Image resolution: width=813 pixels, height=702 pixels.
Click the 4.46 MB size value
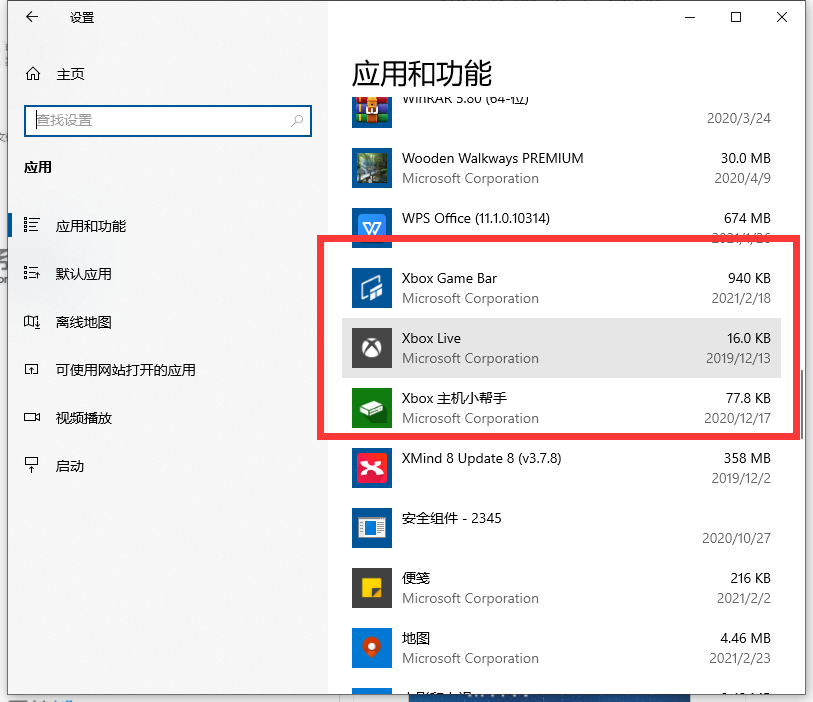[x=746, y=638]
